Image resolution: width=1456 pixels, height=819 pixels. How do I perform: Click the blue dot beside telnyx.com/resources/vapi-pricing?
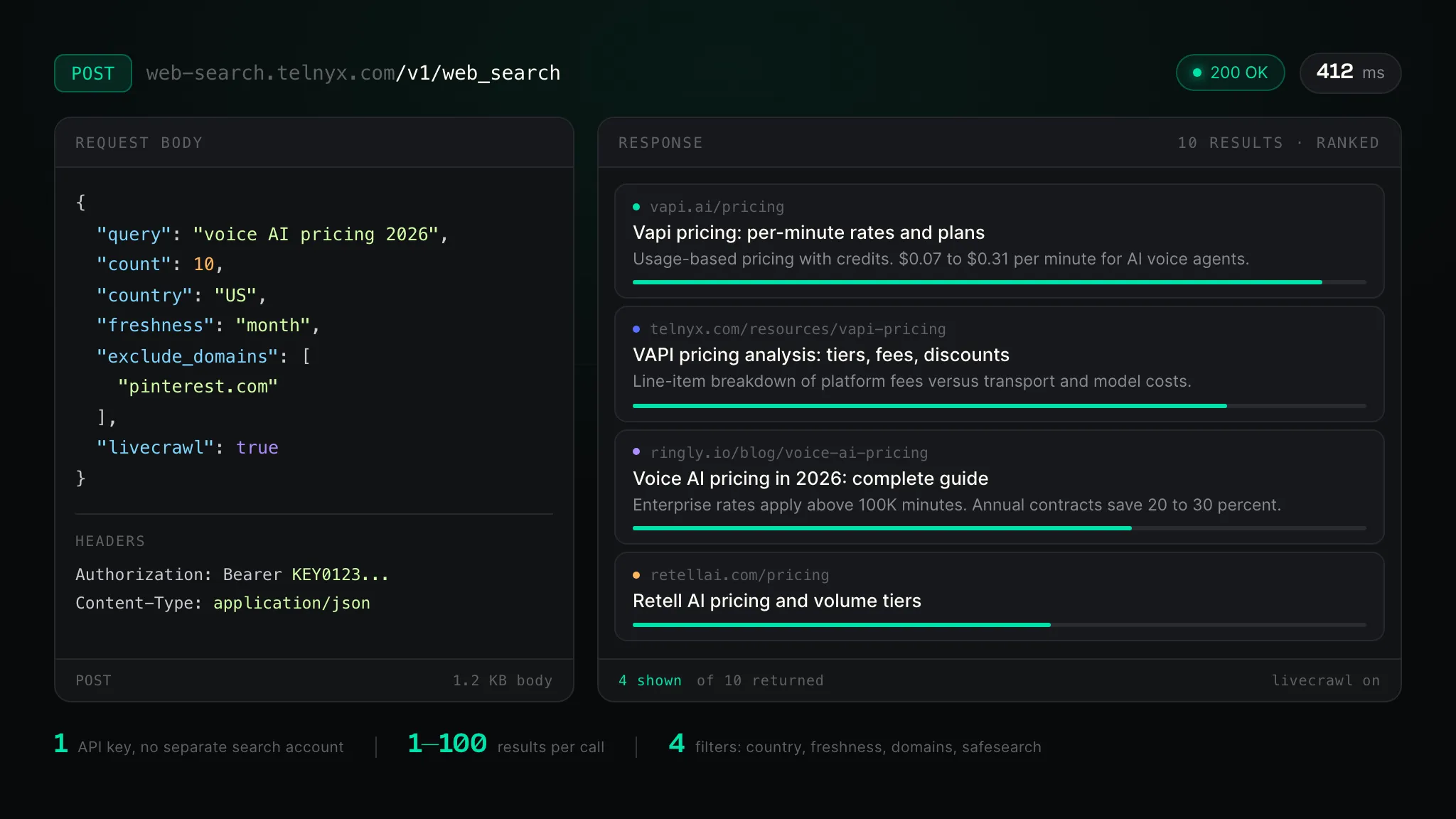tap(636, 329)
